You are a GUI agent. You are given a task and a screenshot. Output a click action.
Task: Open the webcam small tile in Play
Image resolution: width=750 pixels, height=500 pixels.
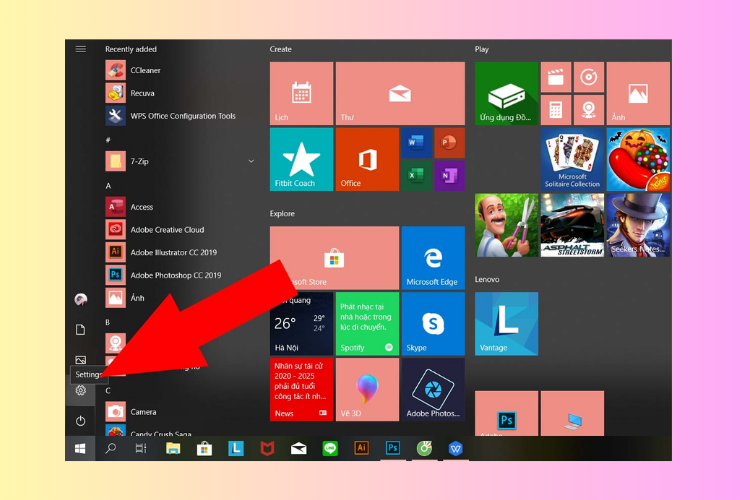point(589,110)
